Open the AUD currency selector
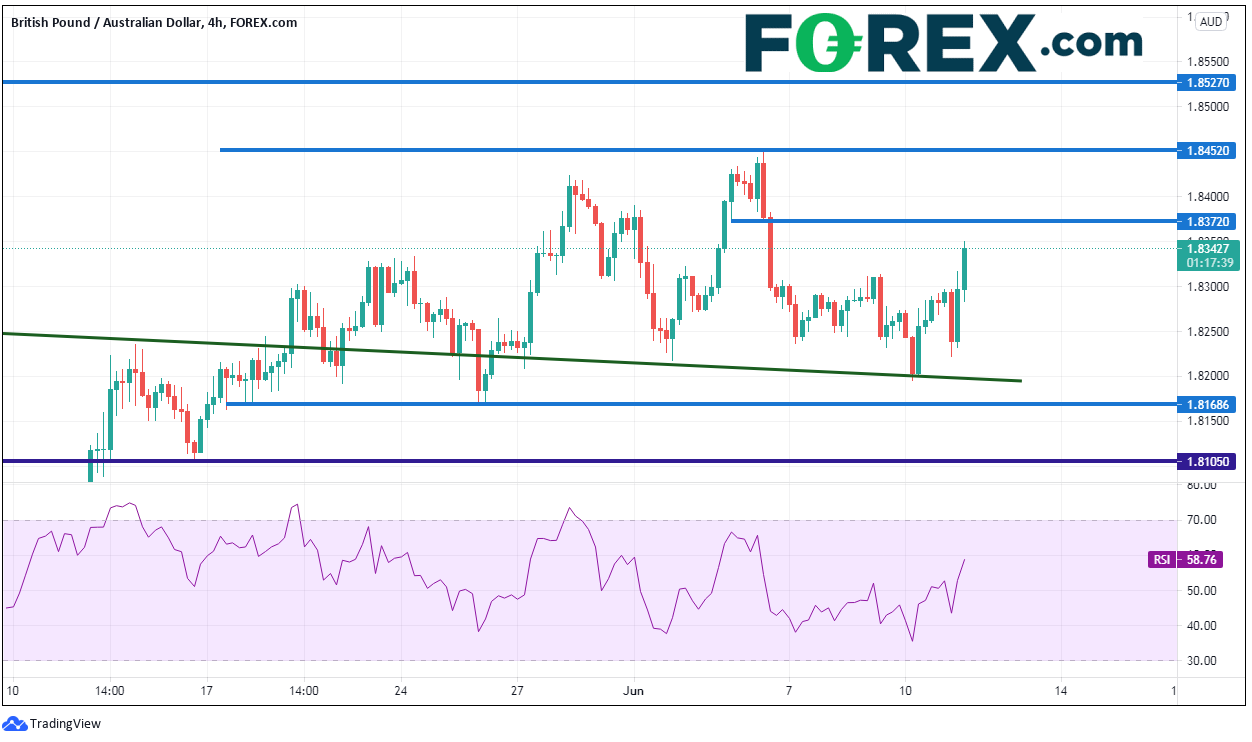This screenshot has height=742, width=1252. click(x=1210, y=22)
